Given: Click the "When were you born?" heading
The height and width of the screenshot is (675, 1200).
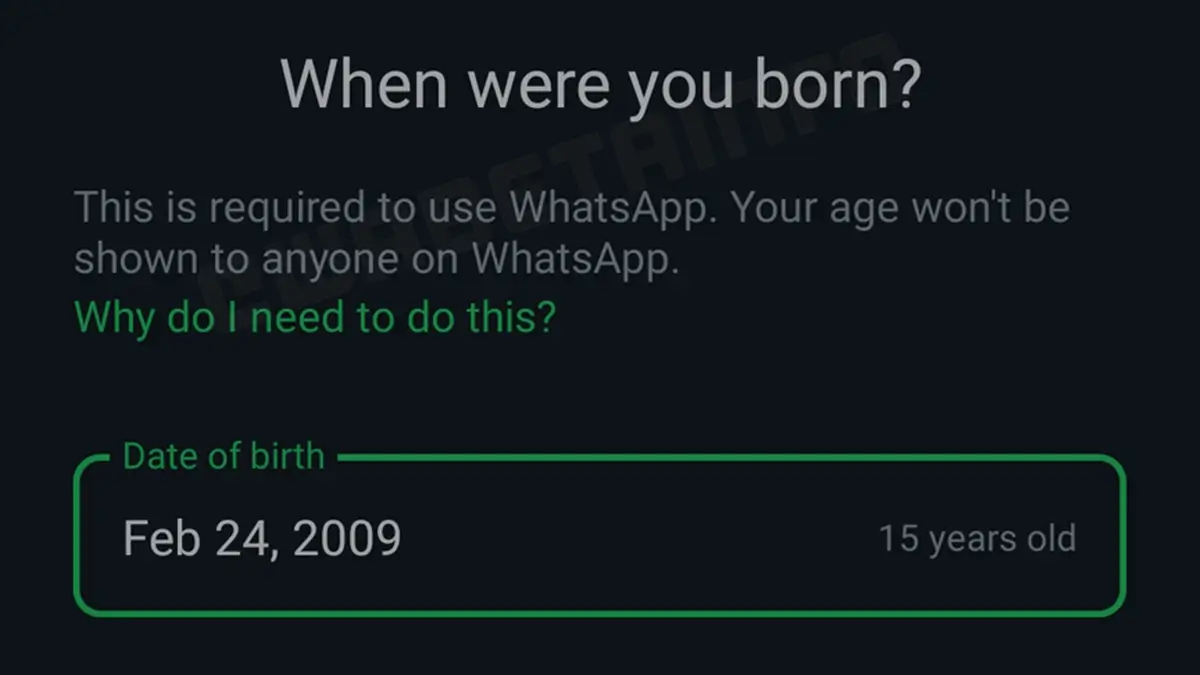Looking at the screenshot, I should pos(600,85).
